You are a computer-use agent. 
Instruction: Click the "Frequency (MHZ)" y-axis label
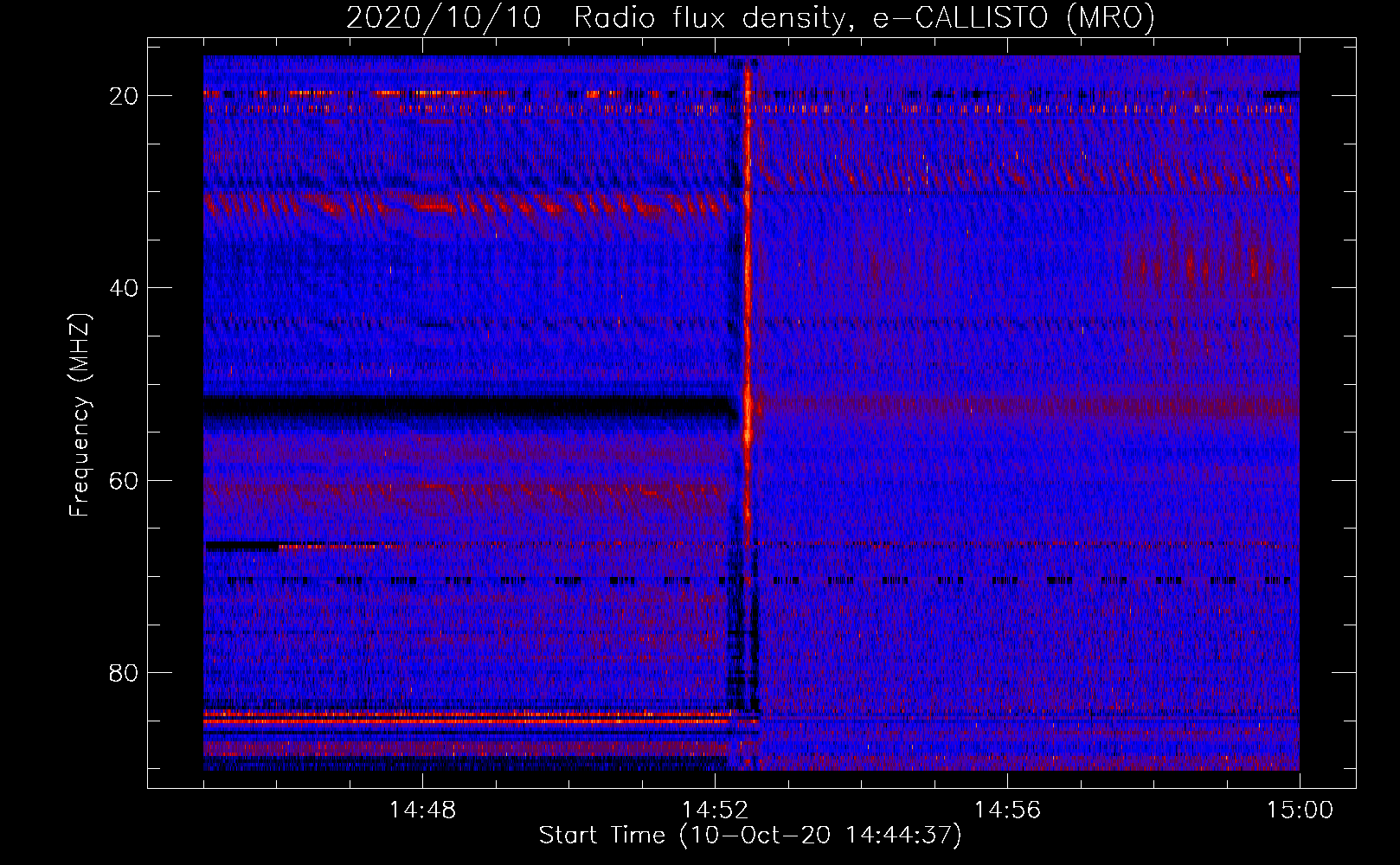79,414
